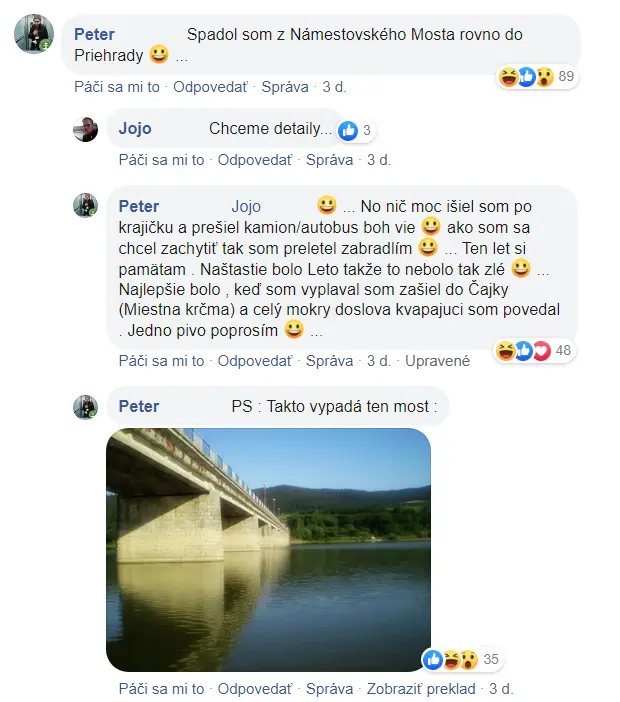Click the 'Jojo' mention in Peter's reply
Screen dimensions: 620x702
(246, 207)
